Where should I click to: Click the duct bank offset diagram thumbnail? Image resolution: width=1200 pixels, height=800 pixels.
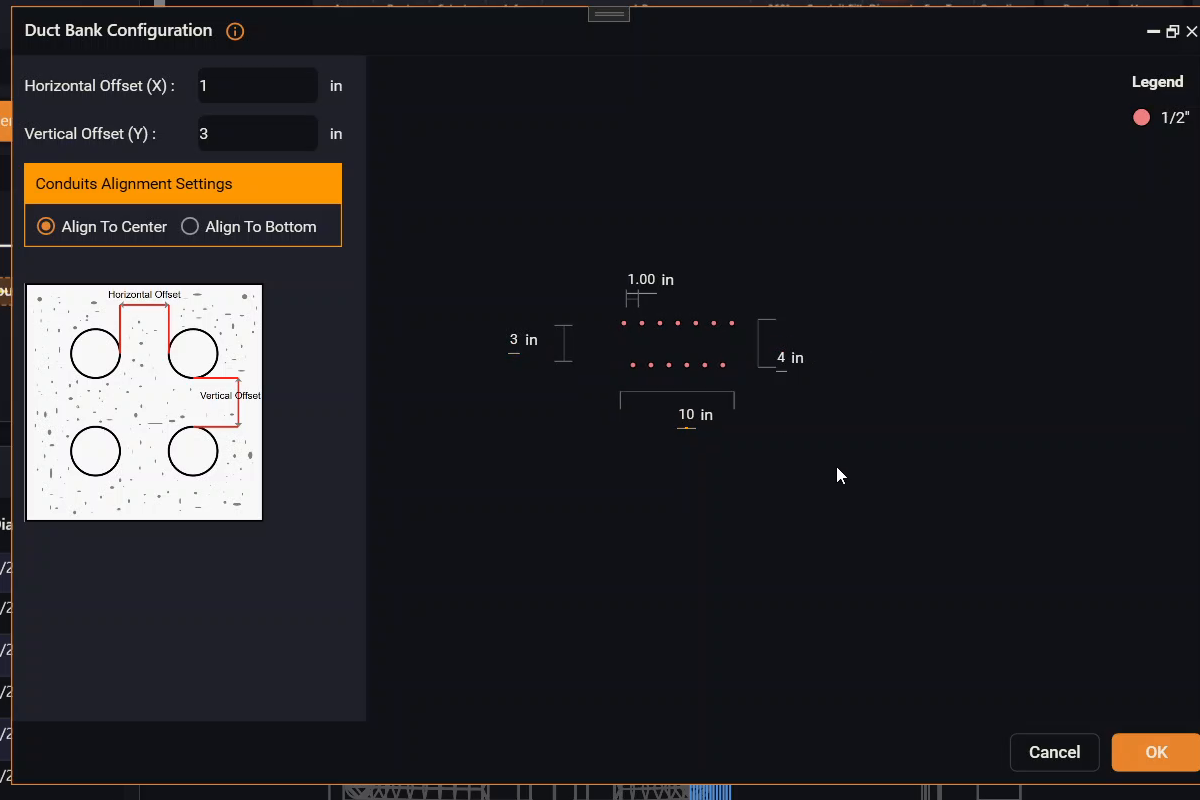pyautogui.click(x=144, y=403)
